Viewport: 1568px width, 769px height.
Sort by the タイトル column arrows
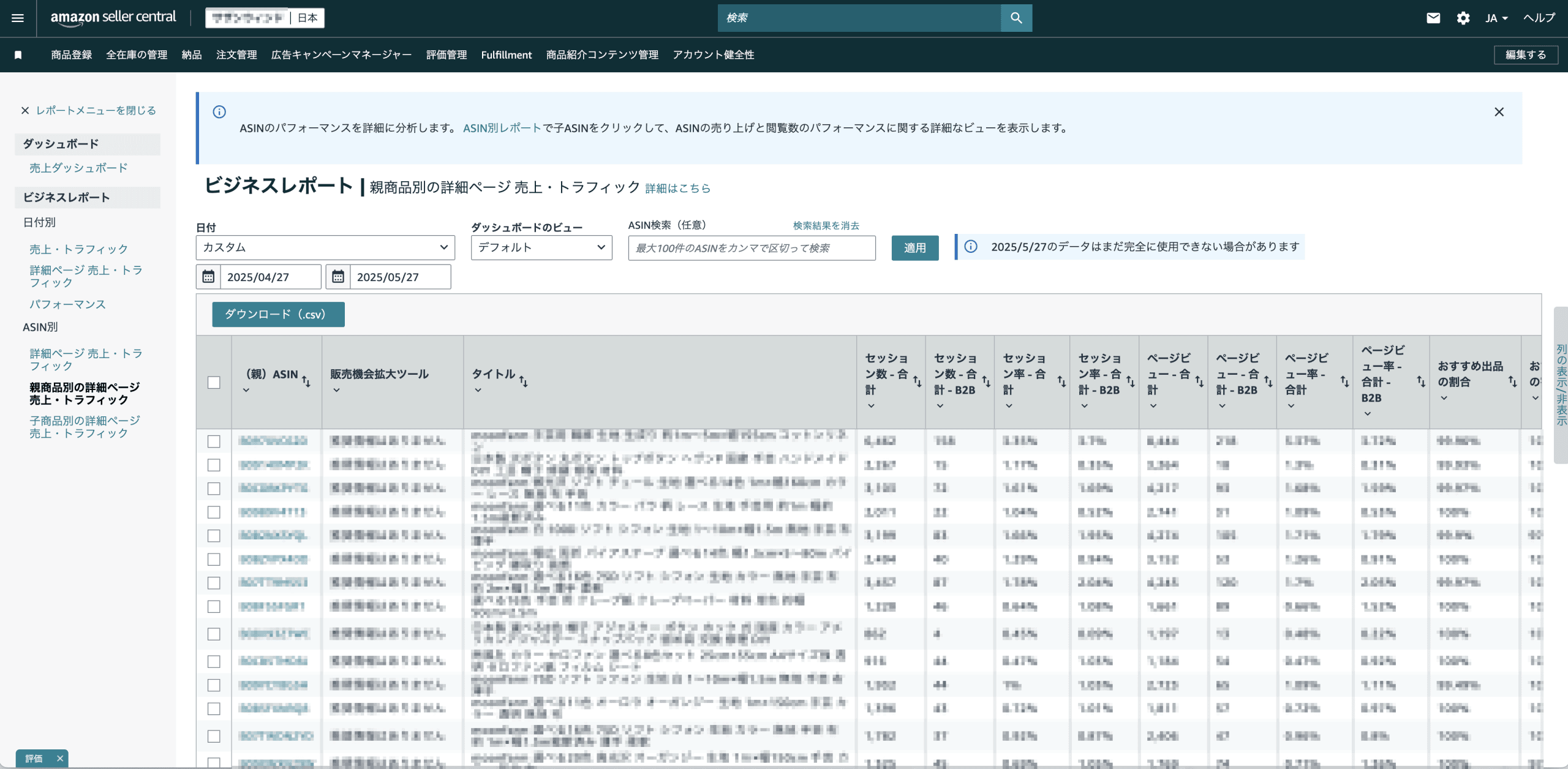[523, 381]
